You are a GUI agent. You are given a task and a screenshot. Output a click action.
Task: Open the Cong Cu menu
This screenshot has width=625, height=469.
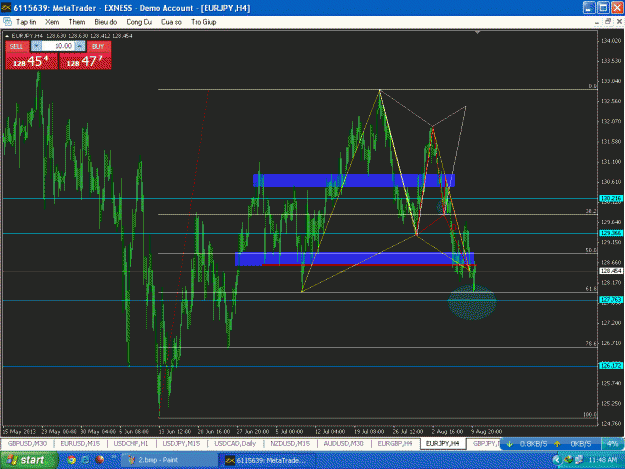tap(139, 22)
